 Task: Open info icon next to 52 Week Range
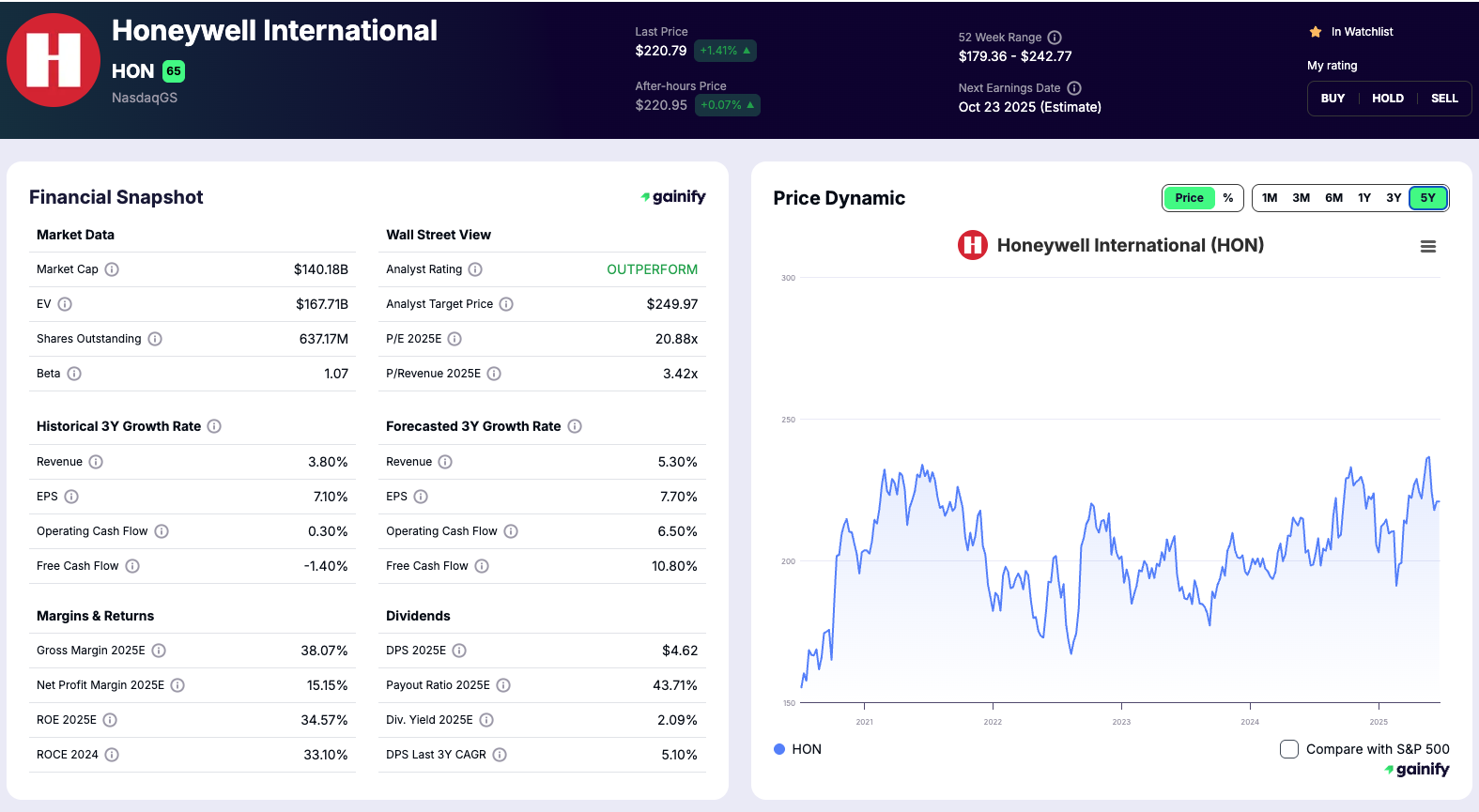pos(1055,38)
